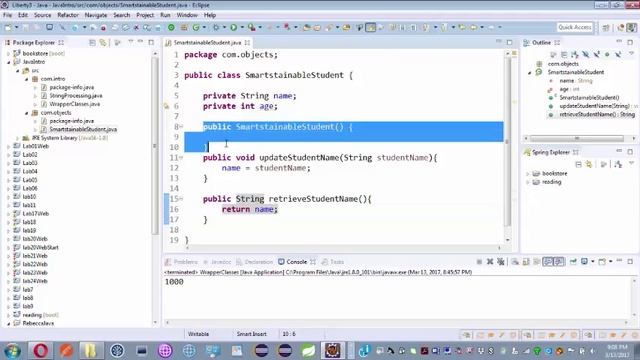Expand the JRE System Library node

click(18, 138)
